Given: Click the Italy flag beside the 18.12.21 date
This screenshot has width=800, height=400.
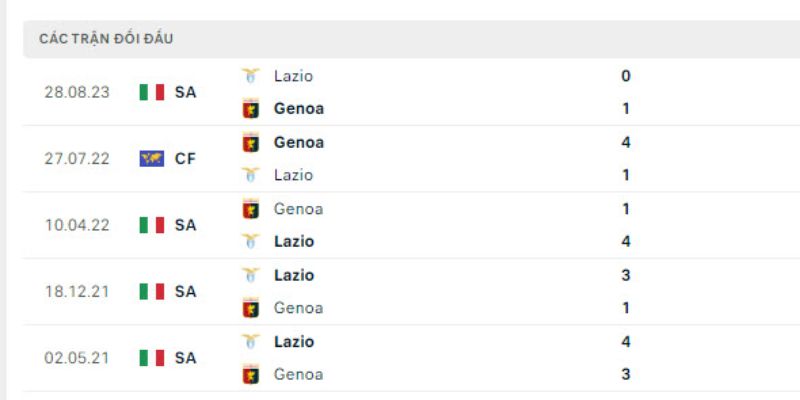Looking at the screenshot, I should [x=152, y=291].
